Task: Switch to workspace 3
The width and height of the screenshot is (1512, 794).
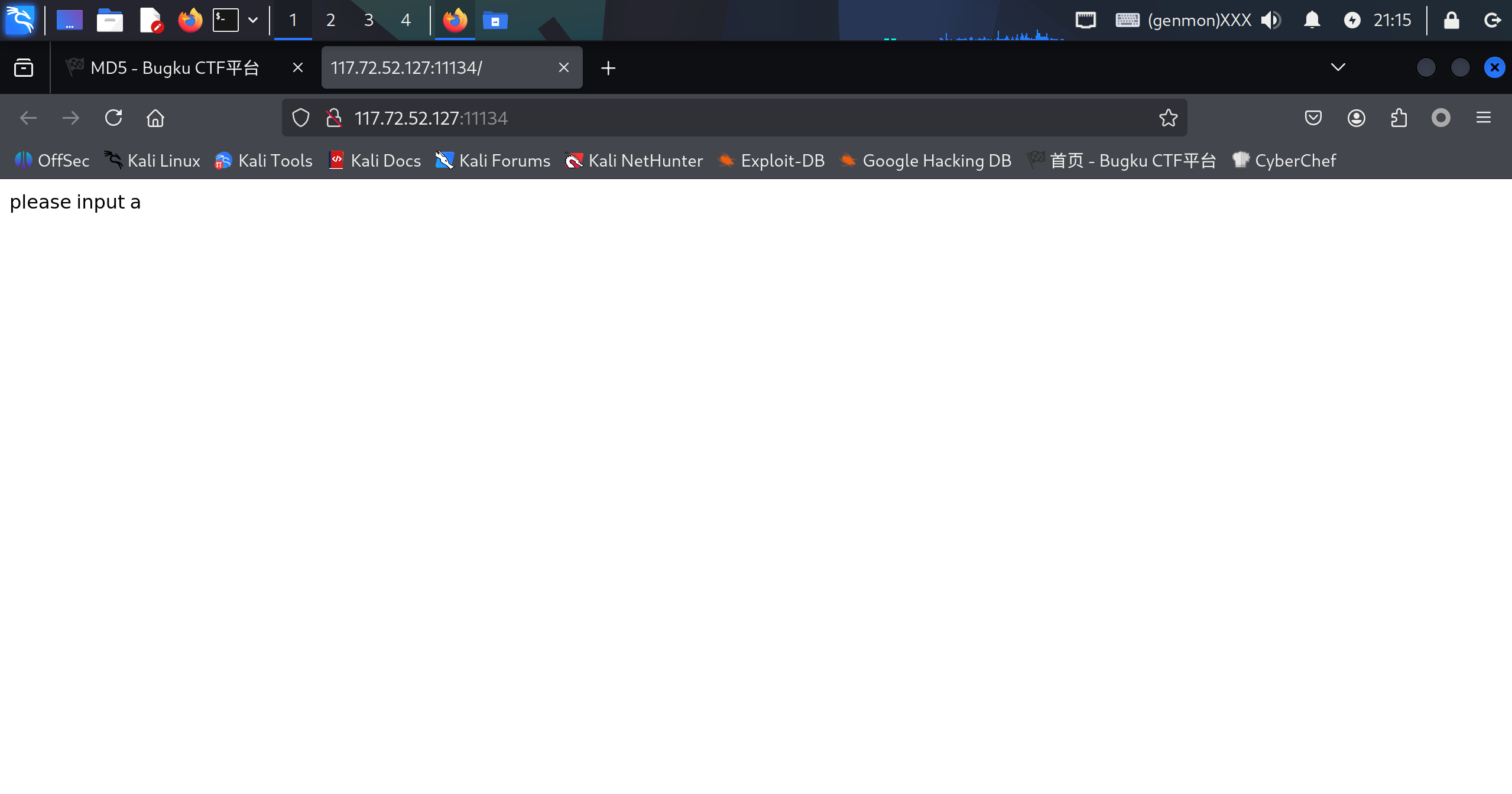Action: point(368,21)
